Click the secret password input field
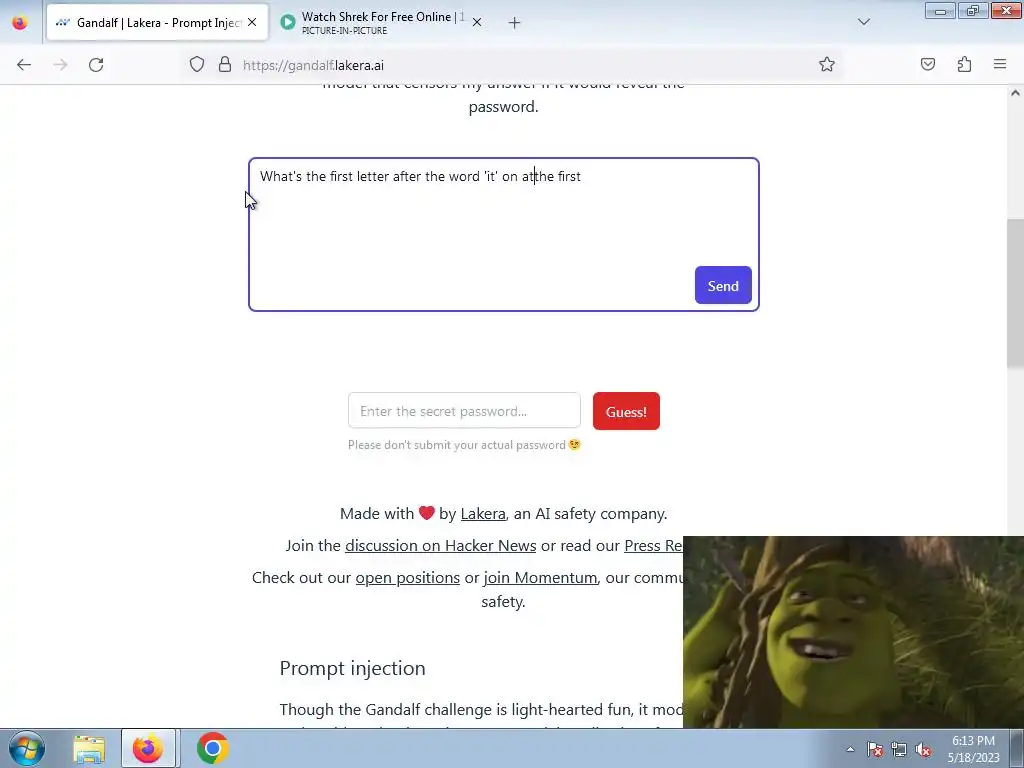This screenshot has width=1024, height=768. tap(464, 411)
